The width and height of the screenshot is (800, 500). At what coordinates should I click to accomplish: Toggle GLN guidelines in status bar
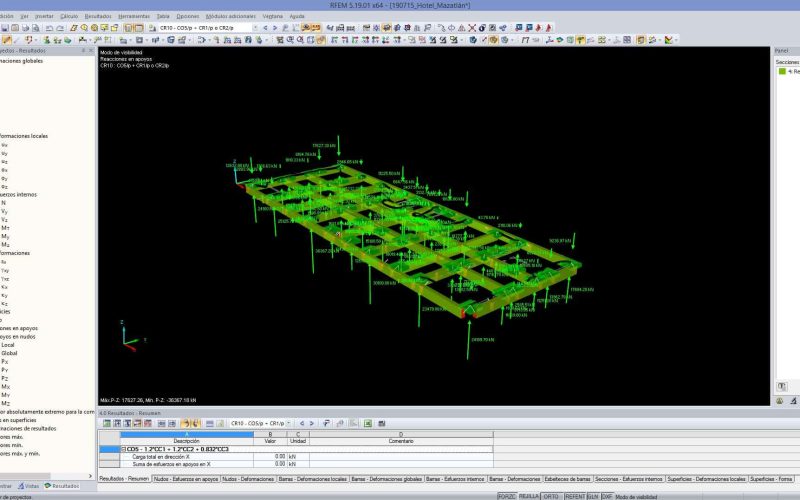pos(593,496)
